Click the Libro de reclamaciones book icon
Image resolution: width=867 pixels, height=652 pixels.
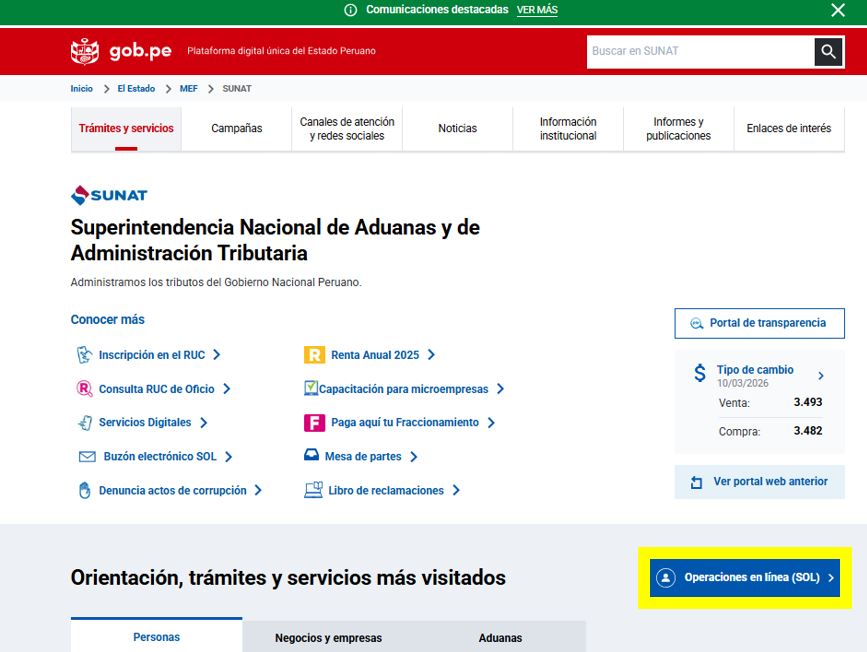[314, 490]
